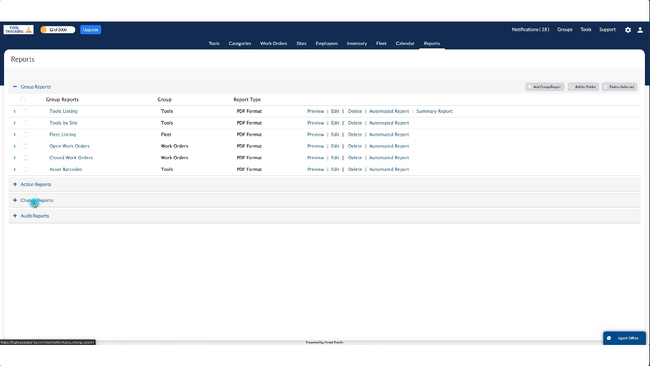Open the Open Work Orders report link
Screen dimensions: 650x366
click(69, 146)
